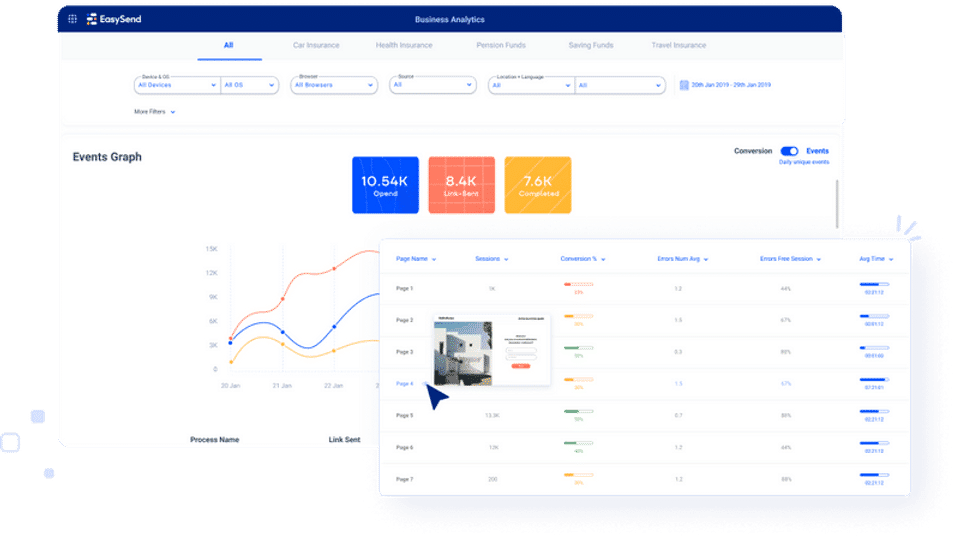
Task: Click the Page 4 link
Action: coord(404,384)
